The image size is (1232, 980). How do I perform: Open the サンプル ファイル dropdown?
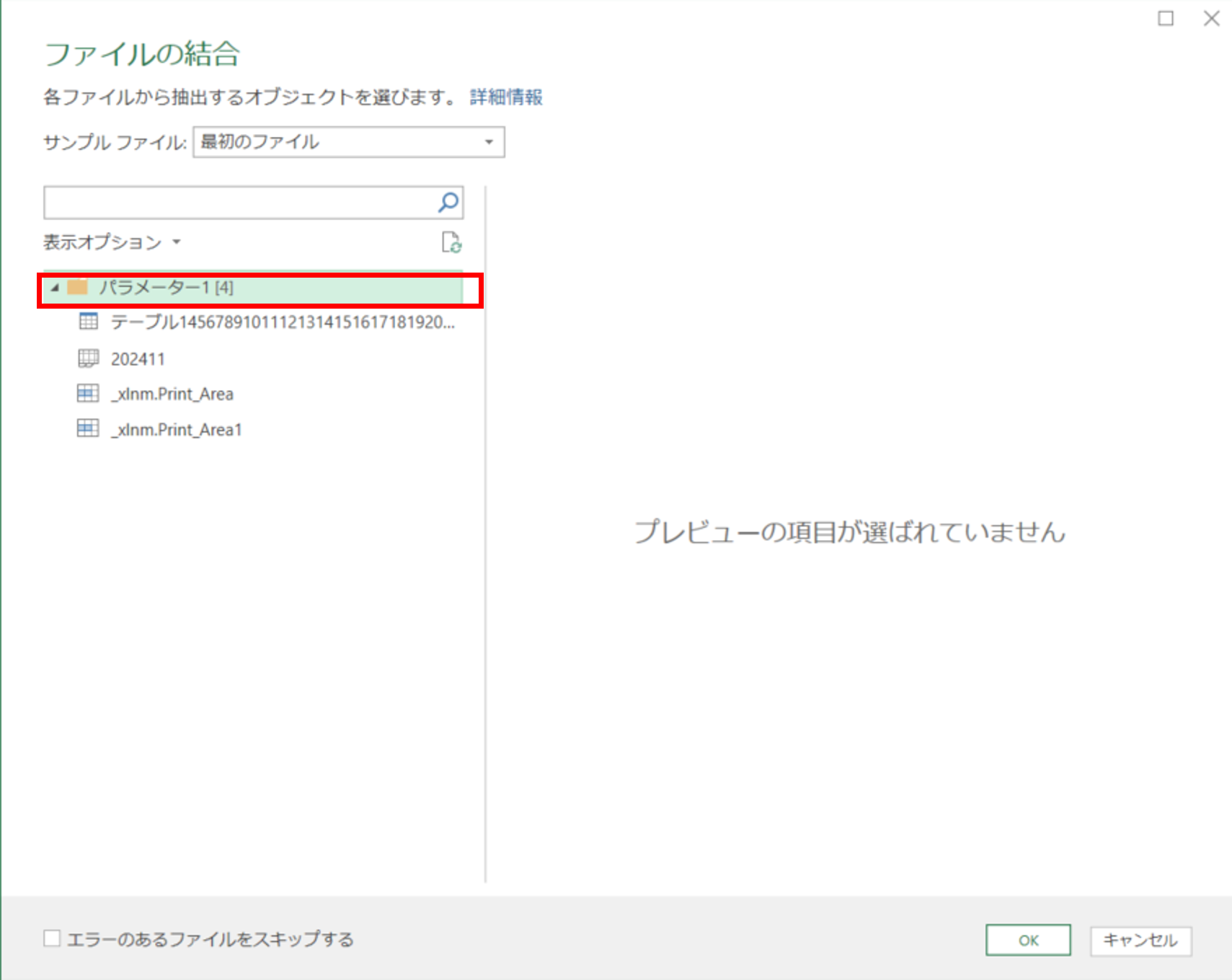(x=489, y=142)
